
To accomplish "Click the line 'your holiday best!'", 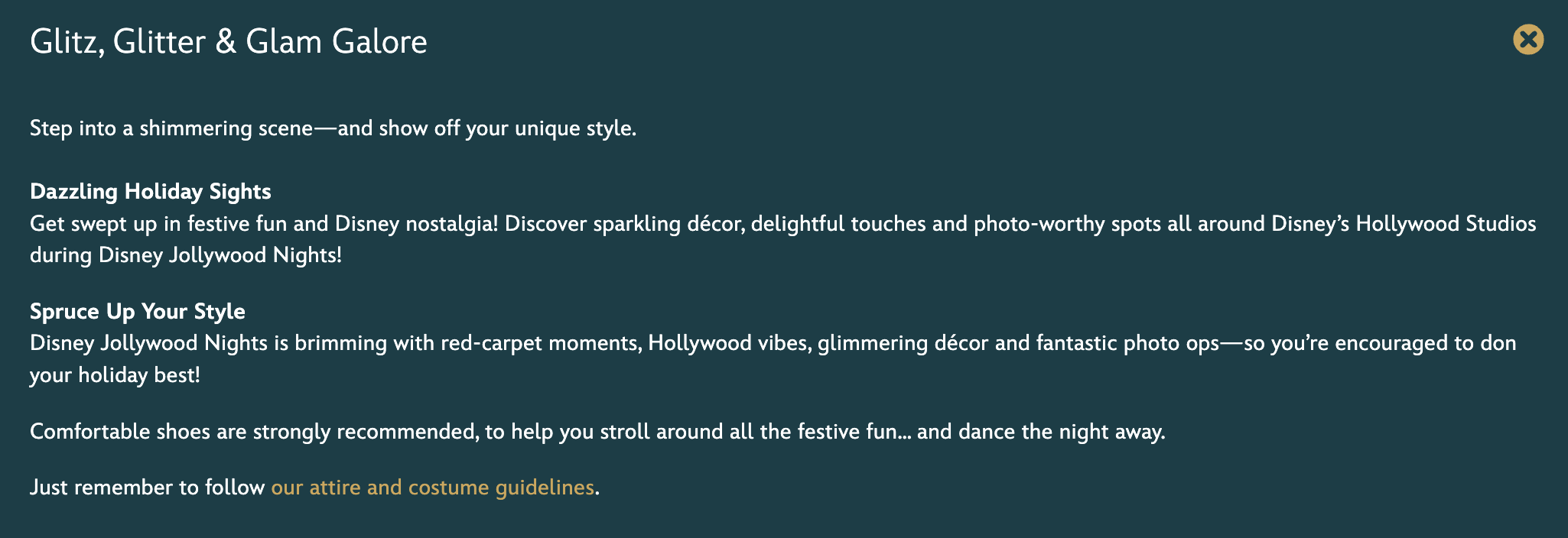I will click(x=115, y=375).
